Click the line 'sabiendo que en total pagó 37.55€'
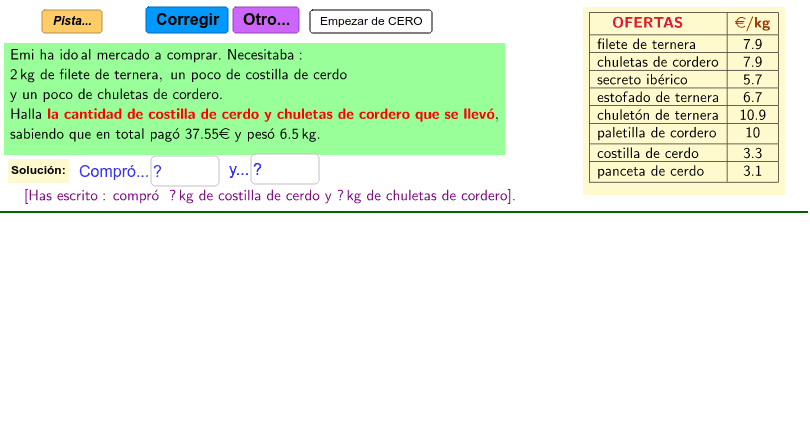Screen dimensions: 810x447 pos(165,134)
